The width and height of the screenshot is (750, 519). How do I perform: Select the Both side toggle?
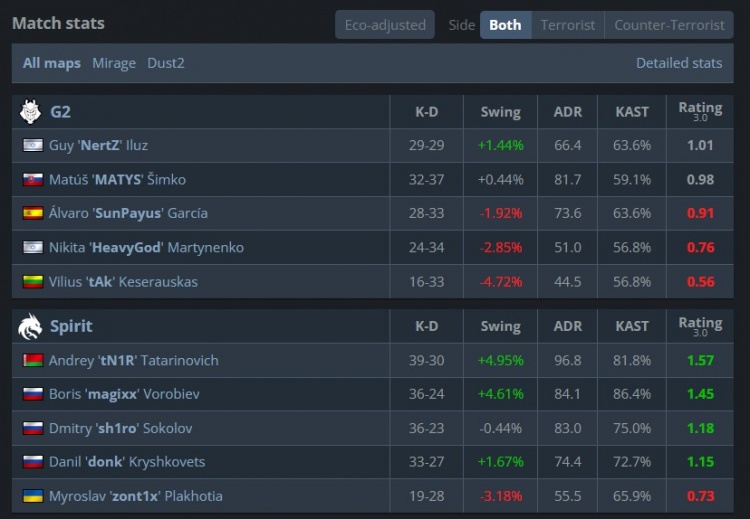(x=505, y=25)
